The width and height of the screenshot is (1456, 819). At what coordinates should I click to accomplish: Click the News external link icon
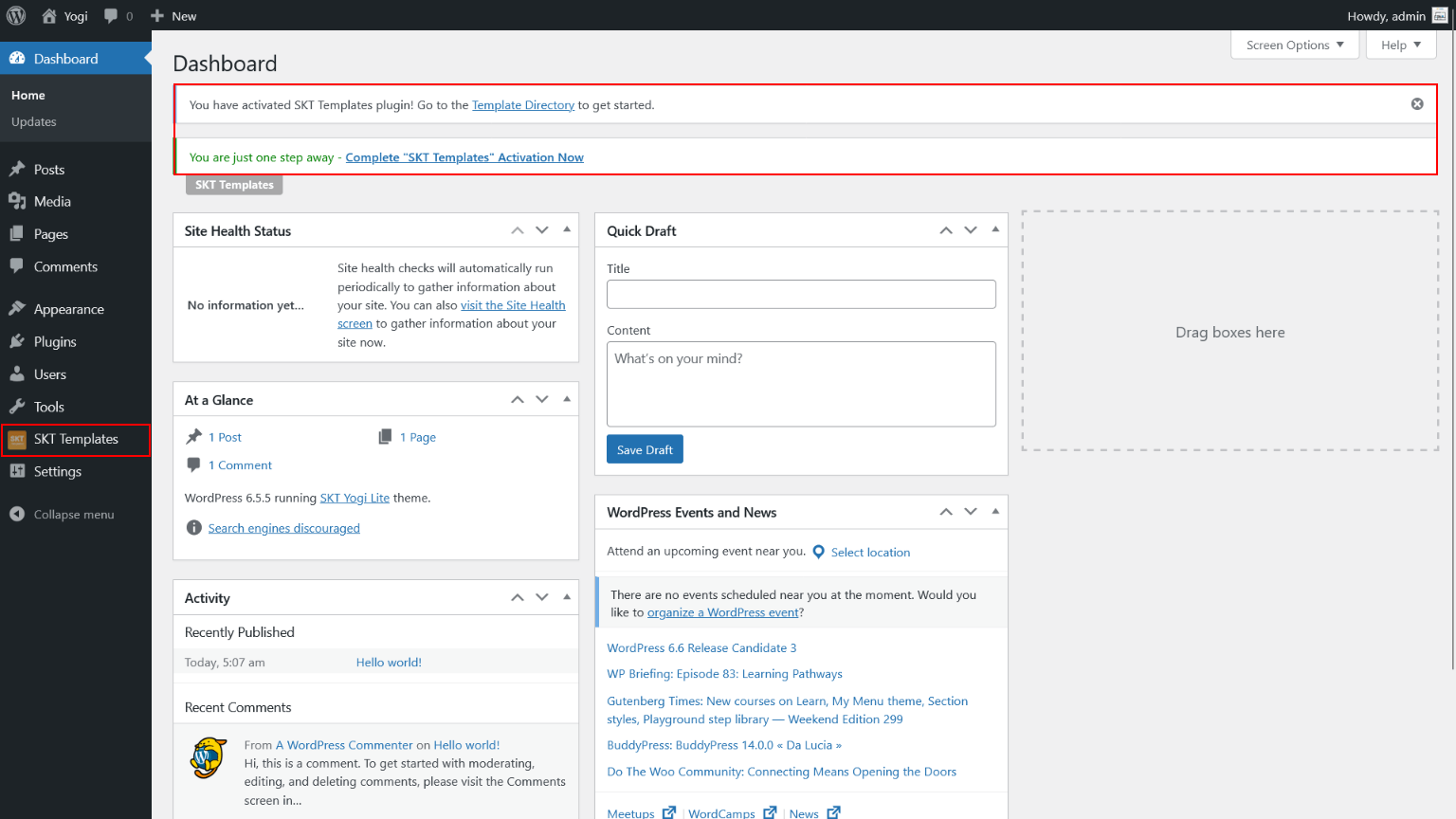tap(834, 812)
